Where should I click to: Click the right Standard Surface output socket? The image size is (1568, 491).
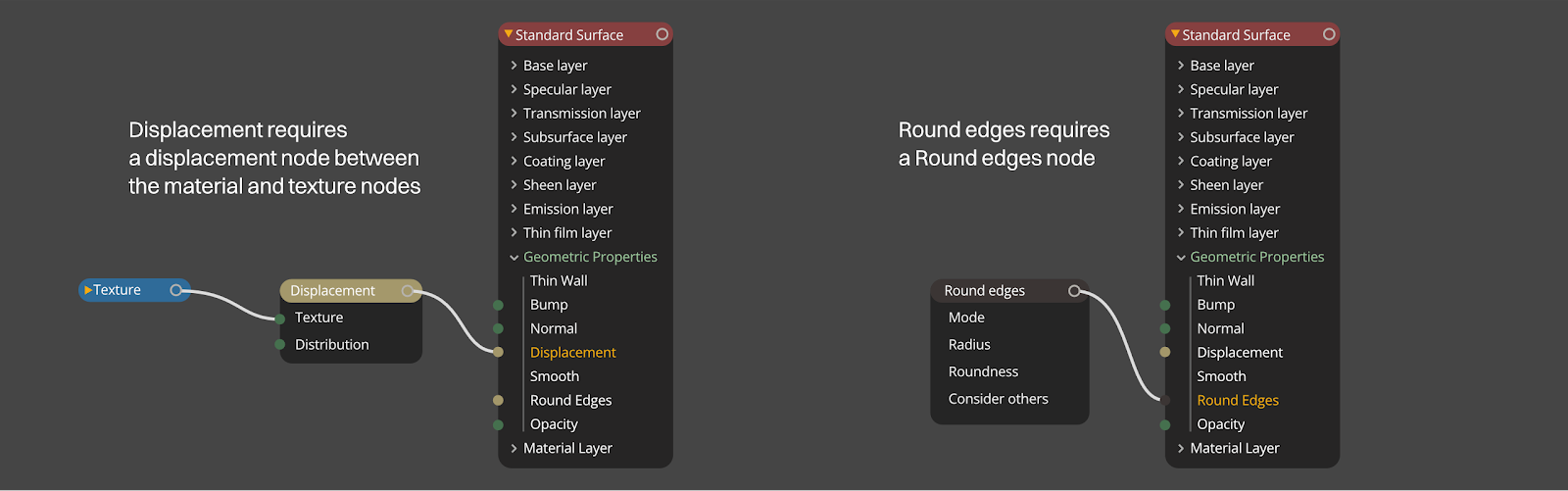click(x=1329, y=34)
